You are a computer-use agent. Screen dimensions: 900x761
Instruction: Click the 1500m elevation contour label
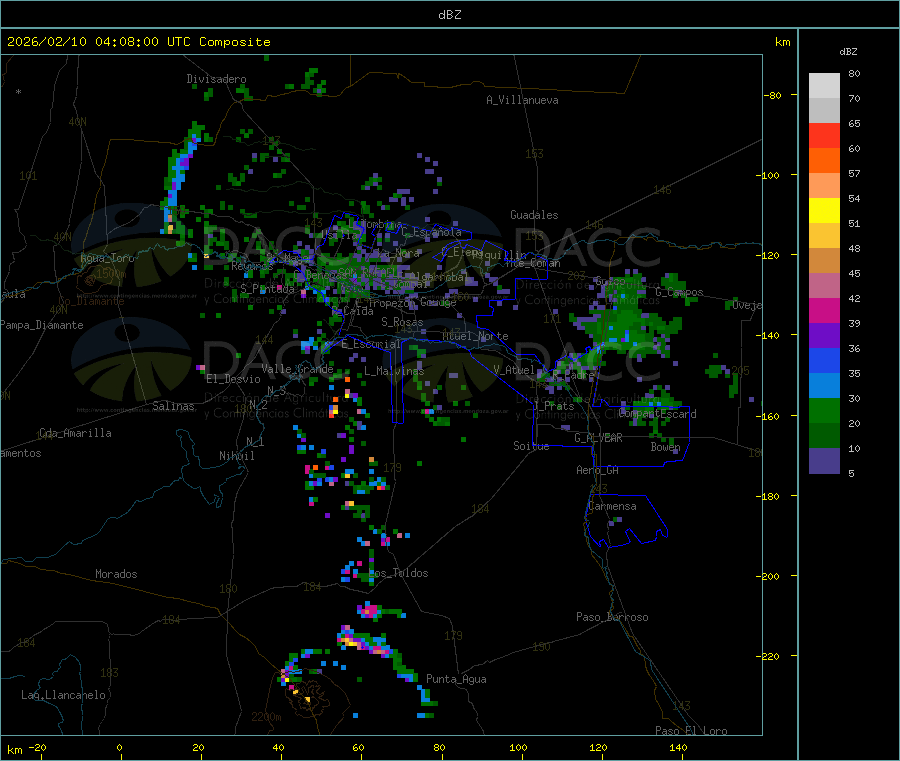point(111,274)
